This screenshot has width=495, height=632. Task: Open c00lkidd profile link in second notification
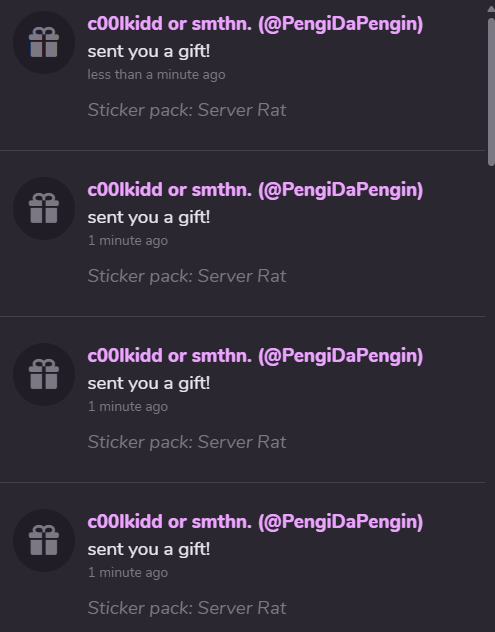(x=255, y=190)
